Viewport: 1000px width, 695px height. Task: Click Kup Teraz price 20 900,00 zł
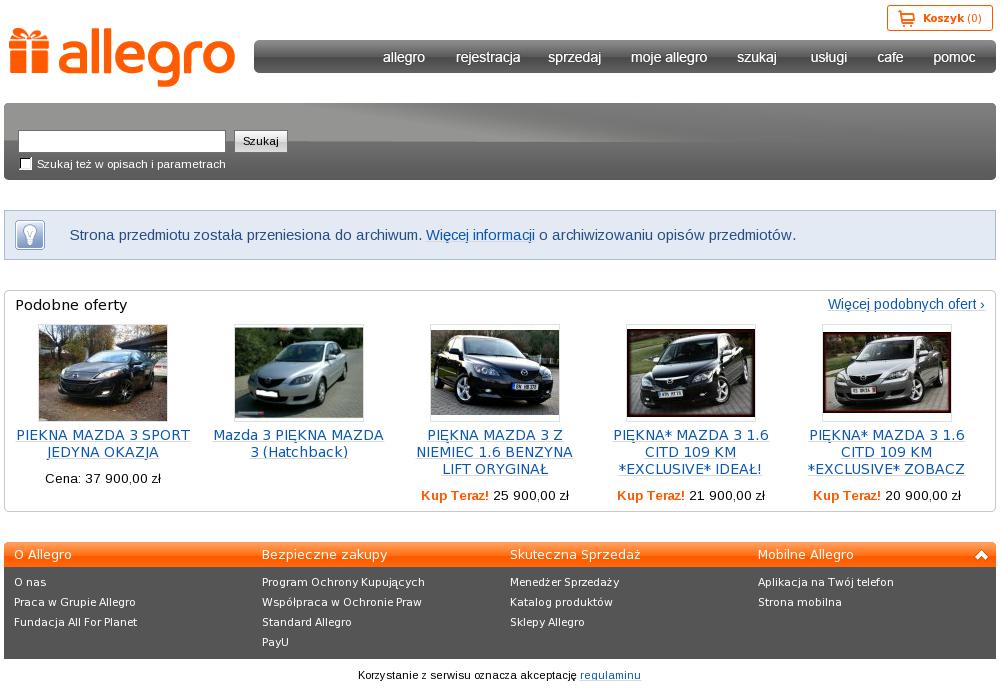(x=886, y=496)
